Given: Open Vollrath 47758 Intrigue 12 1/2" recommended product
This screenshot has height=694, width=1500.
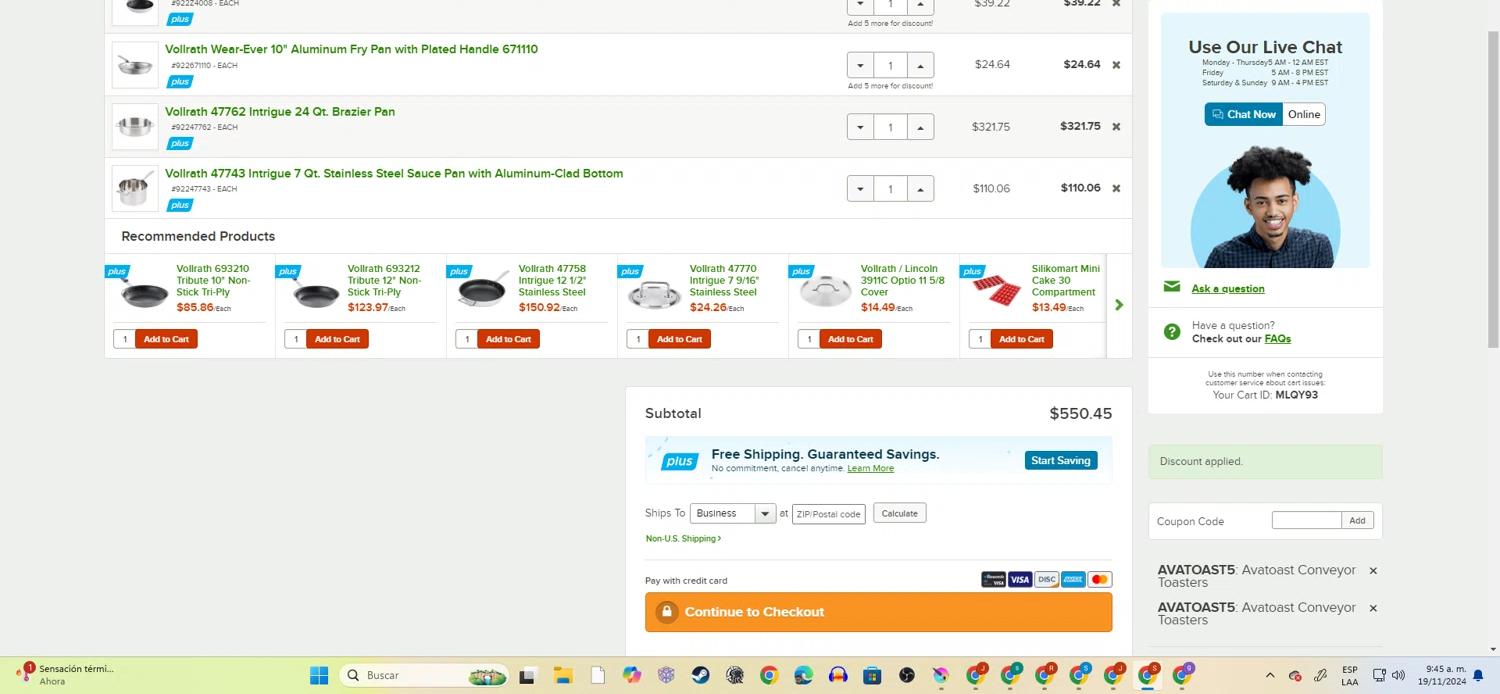Looking at the screenshot, I should point(553,280).
